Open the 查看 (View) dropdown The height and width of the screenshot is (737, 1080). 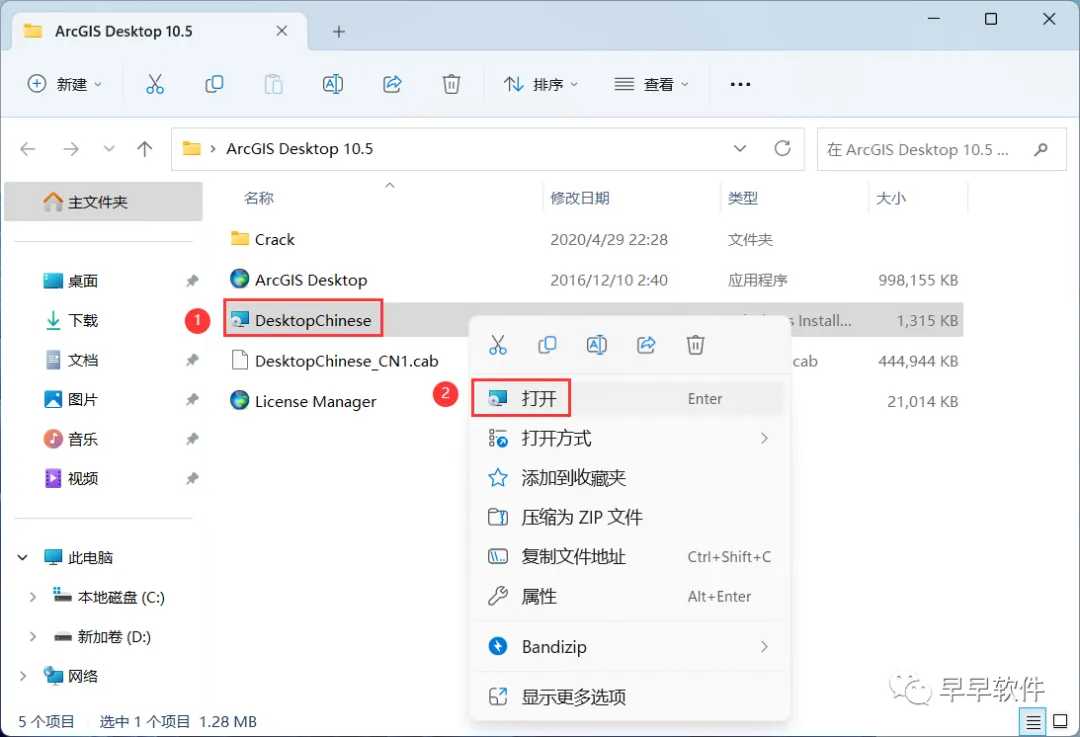click(652, 84)
